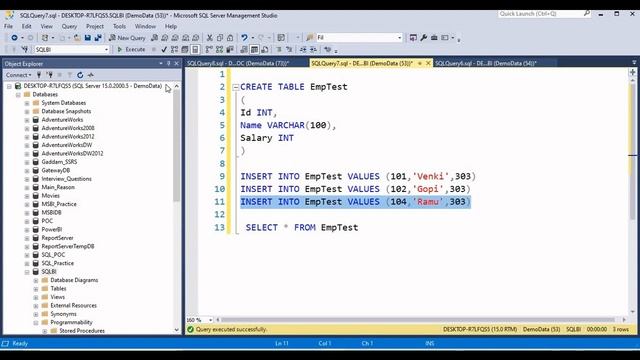
Task: Open the Connect dropdown in Object Explorer
Action: [18, 75]
